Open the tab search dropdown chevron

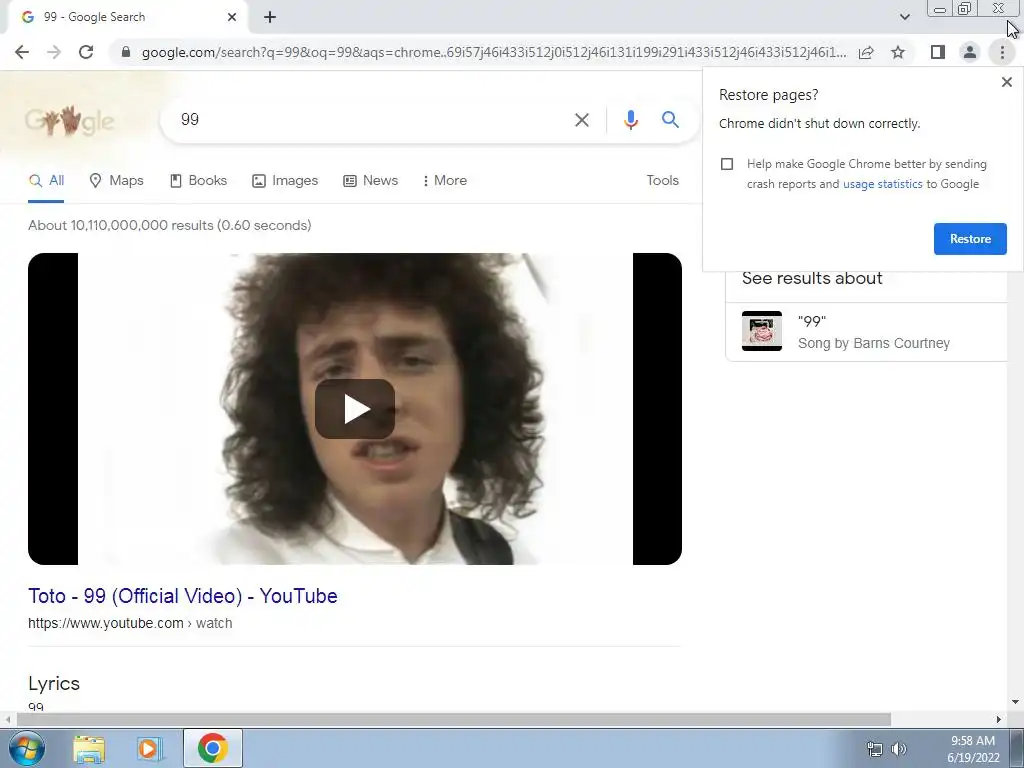[904, 17]
